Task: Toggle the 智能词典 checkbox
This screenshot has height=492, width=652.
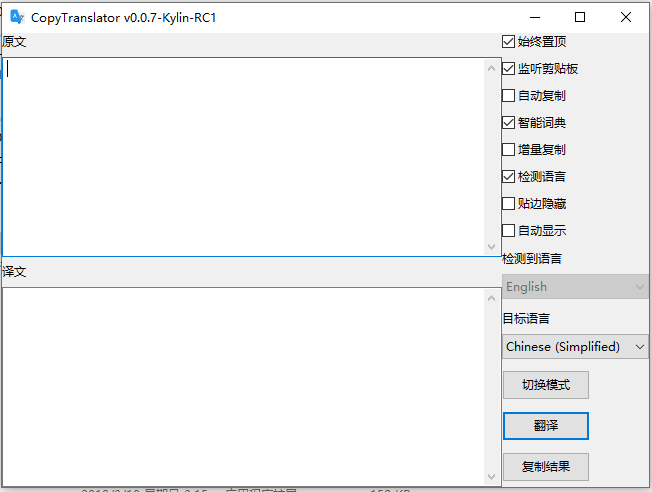Action: click(x=508, y=123)
